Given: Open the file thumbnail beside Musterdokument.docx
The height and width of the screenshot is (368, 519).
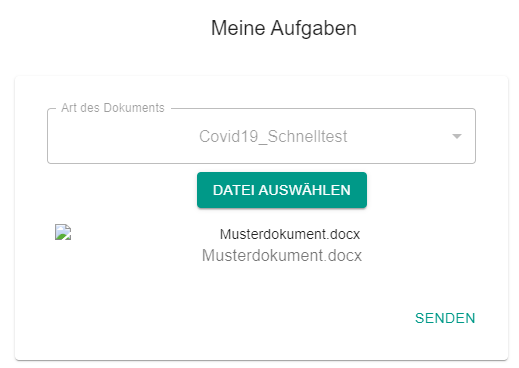Looking at the screenshot, I should (63, 232).
